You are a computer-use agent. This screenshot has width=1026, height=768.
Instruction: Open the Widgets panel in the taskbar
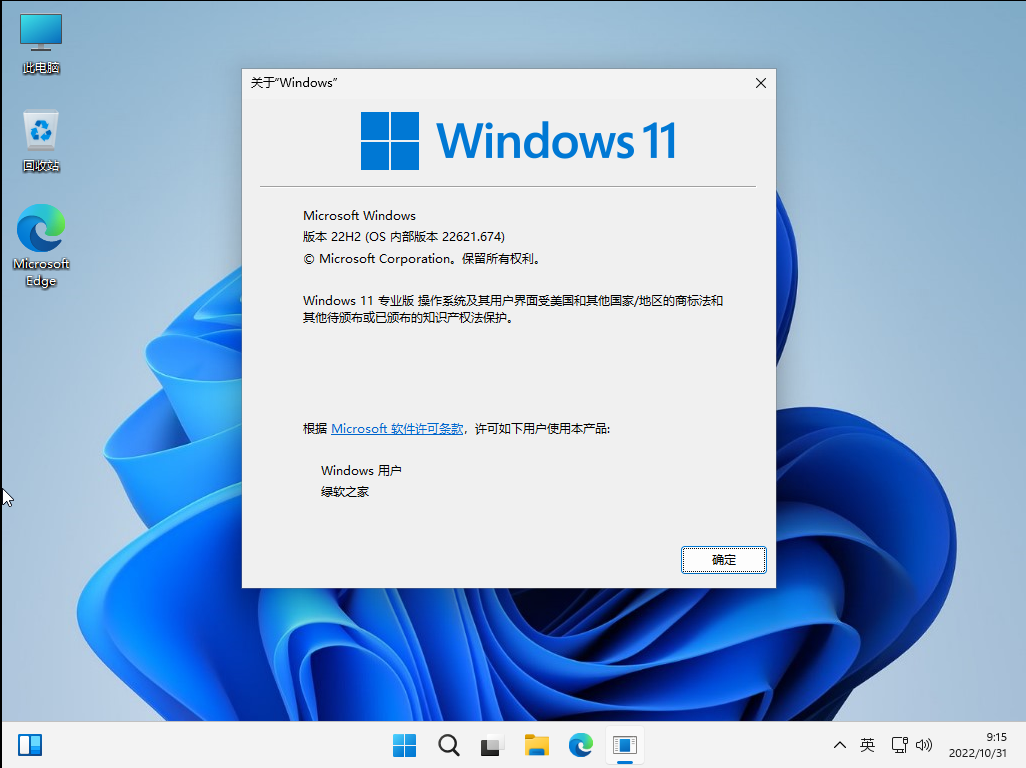pos(30,744)
